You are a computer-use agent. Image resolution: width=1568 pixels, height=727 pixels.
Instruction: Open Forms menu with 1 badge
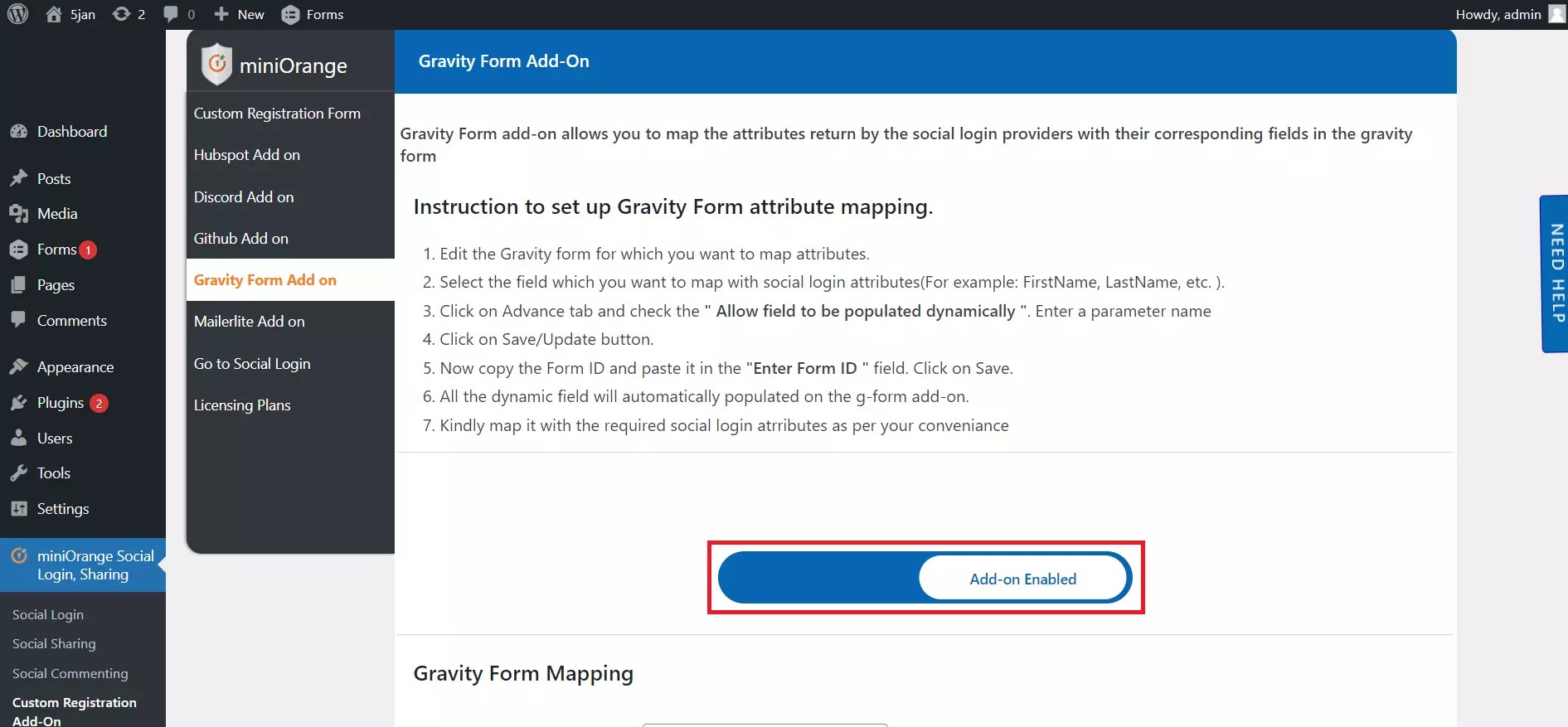pos(83,250)
